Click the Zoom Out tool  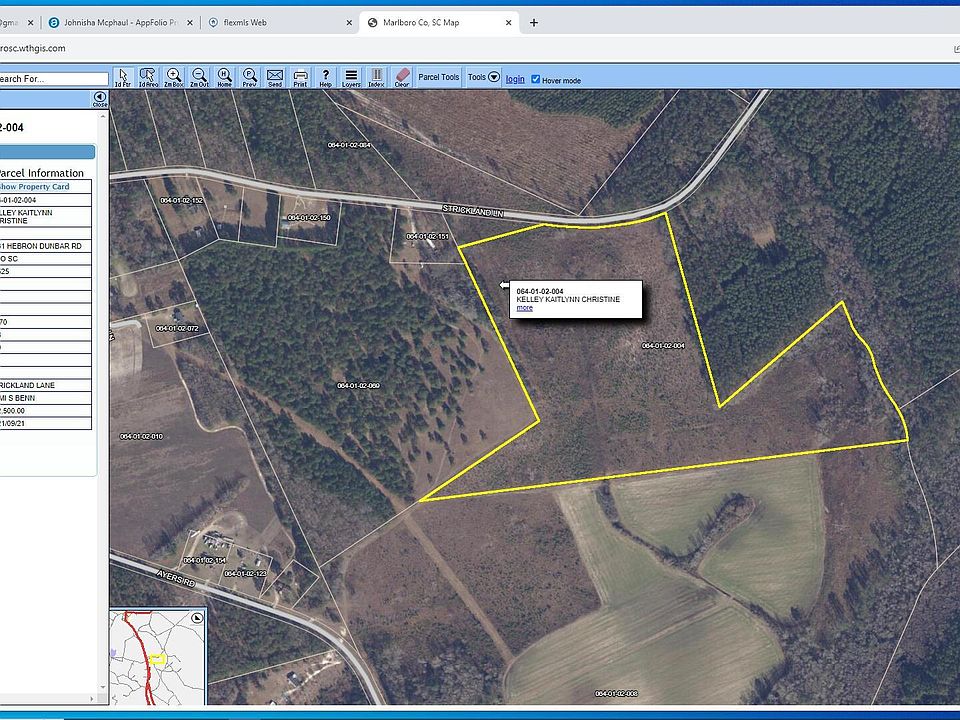point(199,77)
